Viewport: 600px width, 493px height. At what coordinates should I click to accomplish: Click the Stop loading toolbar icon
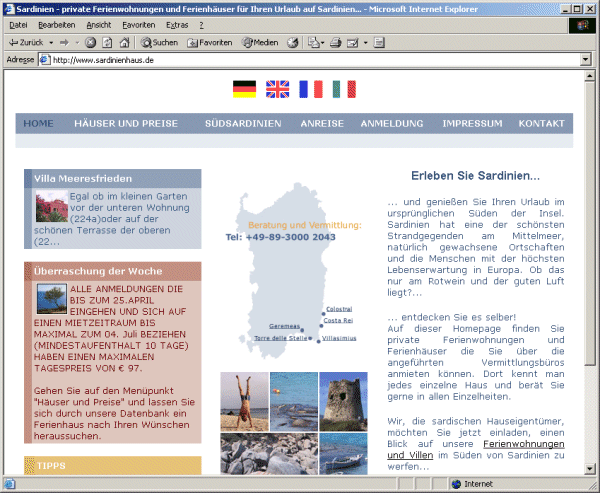coord(91,43)
